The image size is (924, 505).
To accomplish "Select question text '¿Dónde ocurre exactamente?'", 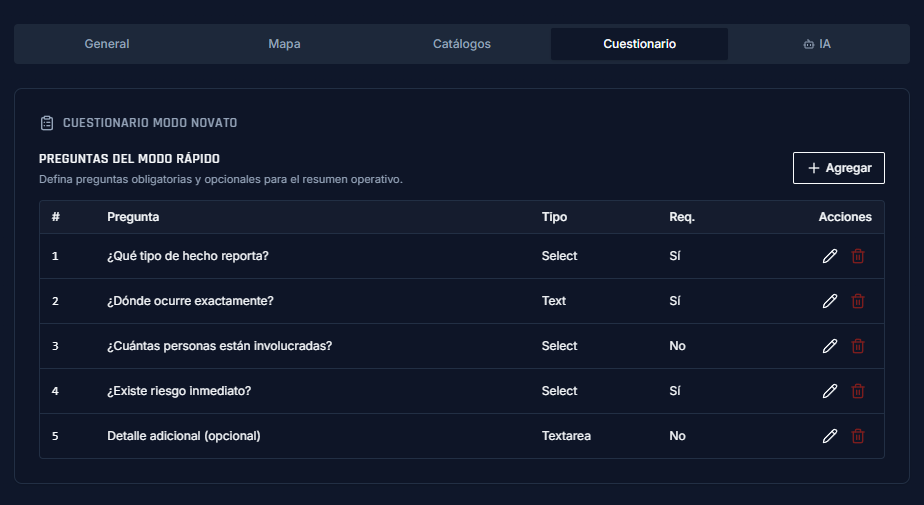I will coord(190,301).
